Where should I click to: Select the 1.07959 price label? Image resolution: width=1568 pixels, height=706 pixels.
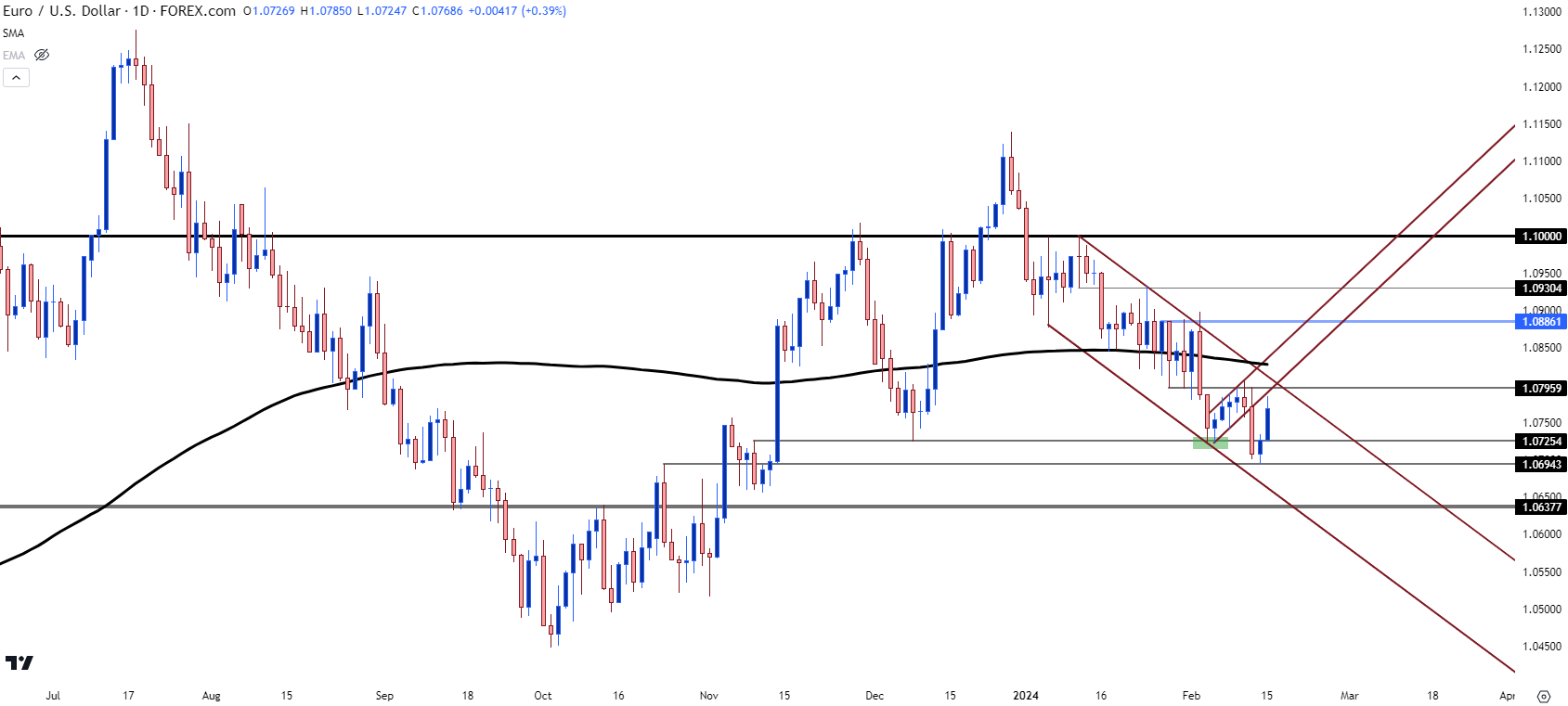pos(1541,389)
